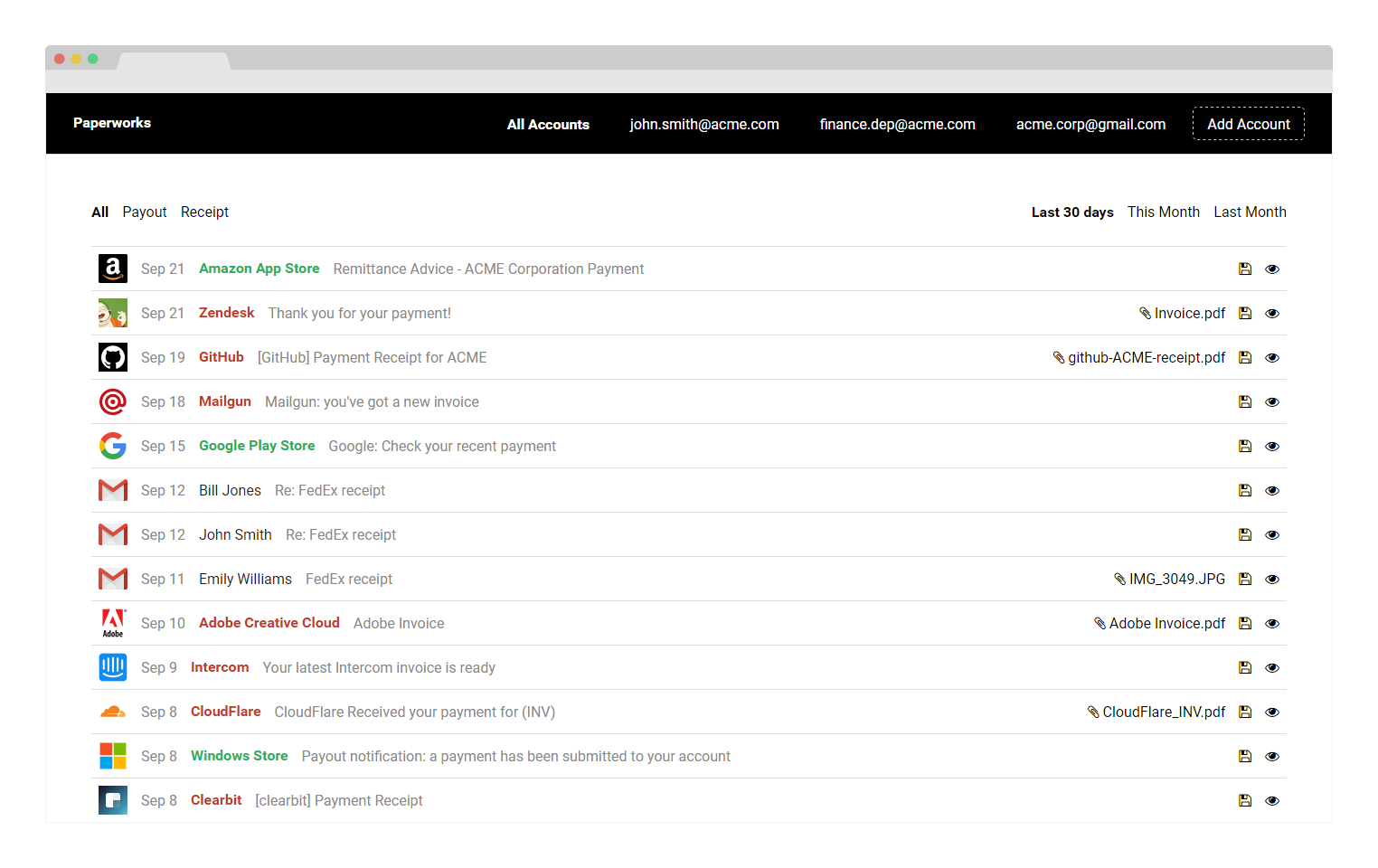Save Emily Williams FedEx receipt
The height and width of the screenshot is (868, 1378).
click(1245, 579)
